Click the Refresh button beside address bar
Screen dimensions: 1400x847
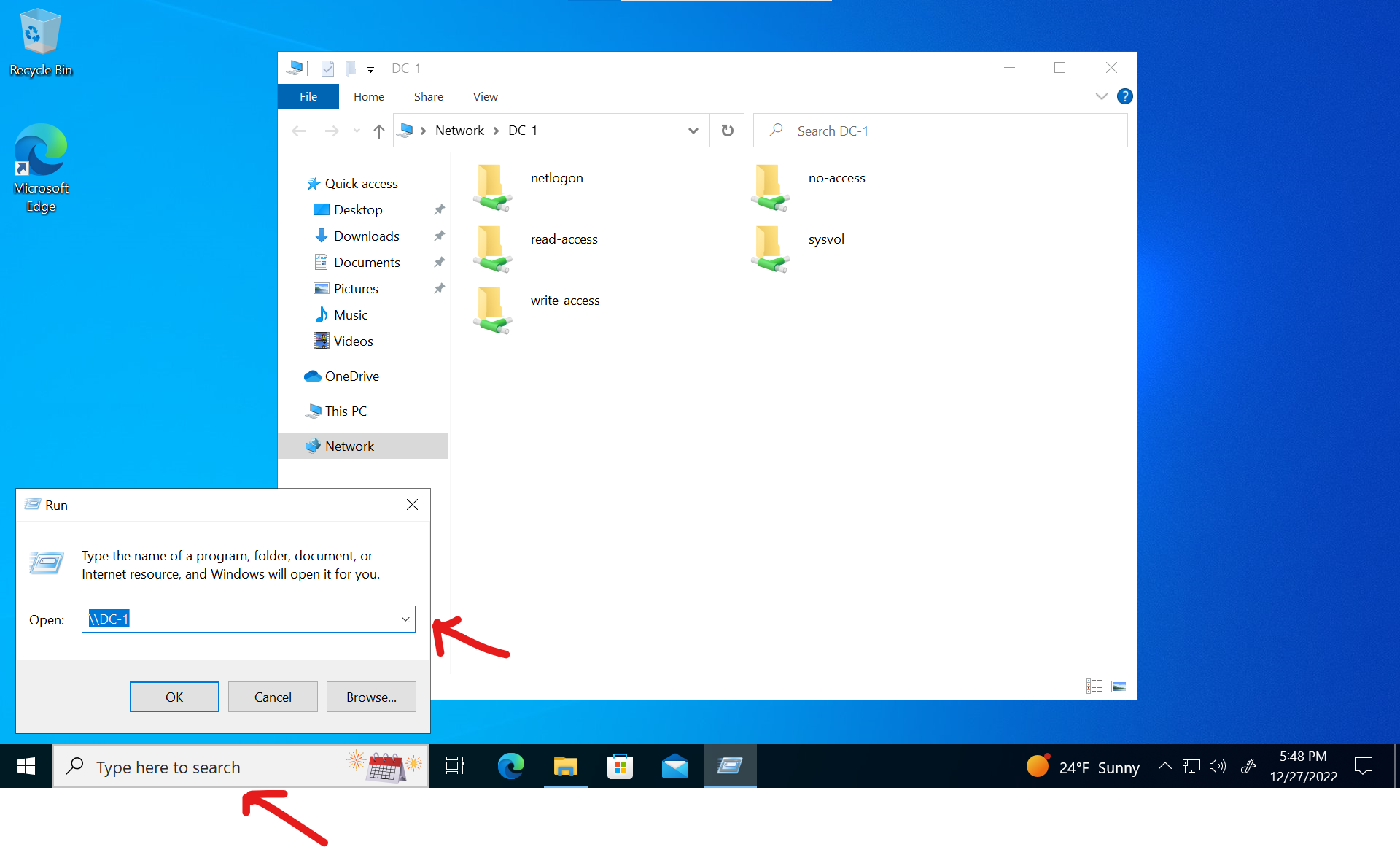click(727, 131)
